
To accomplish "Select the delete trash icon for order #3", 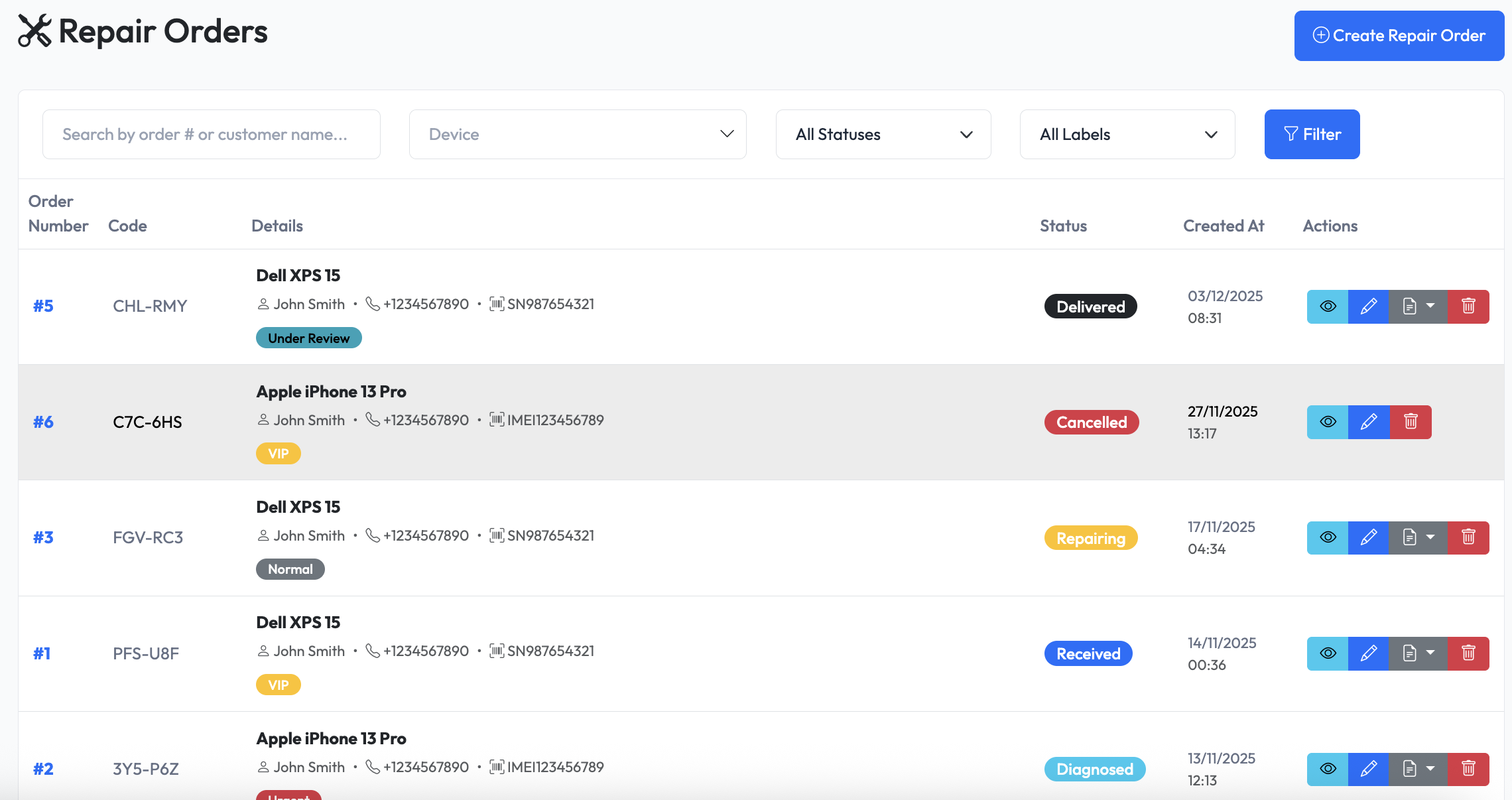I will pyautogui.click(x=1468, y=537).
